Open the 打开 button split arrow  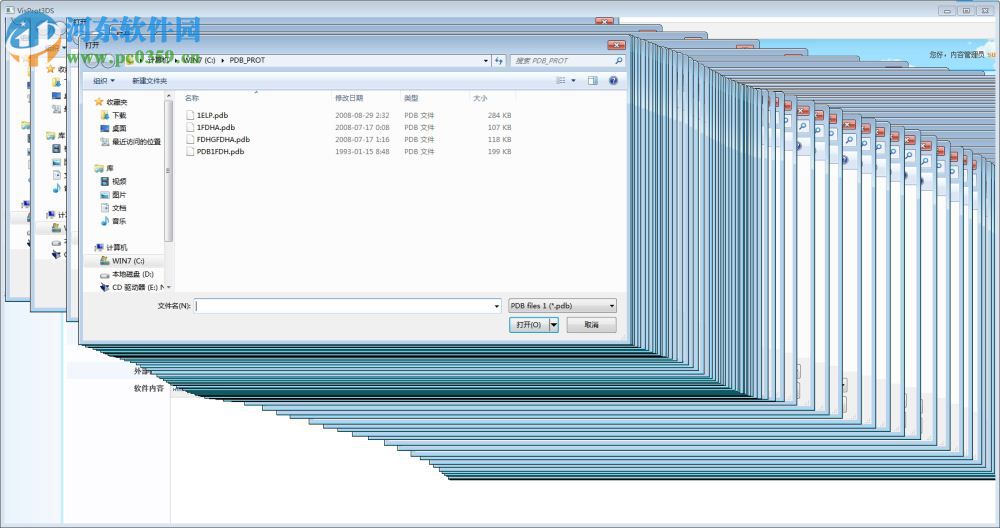[x=554, y=325]
